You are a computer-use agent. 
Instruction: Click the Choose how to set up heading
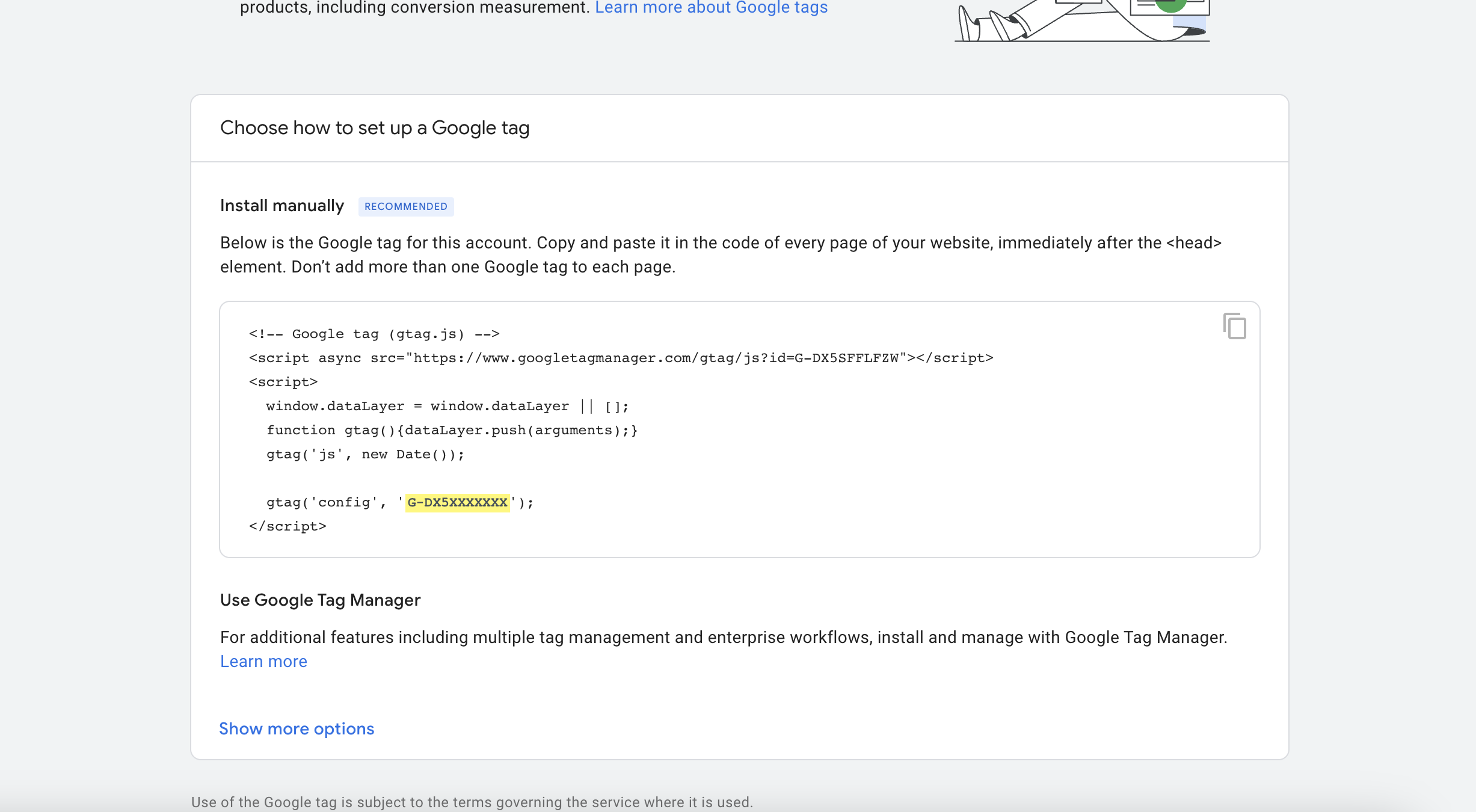(x=375, y=127)
